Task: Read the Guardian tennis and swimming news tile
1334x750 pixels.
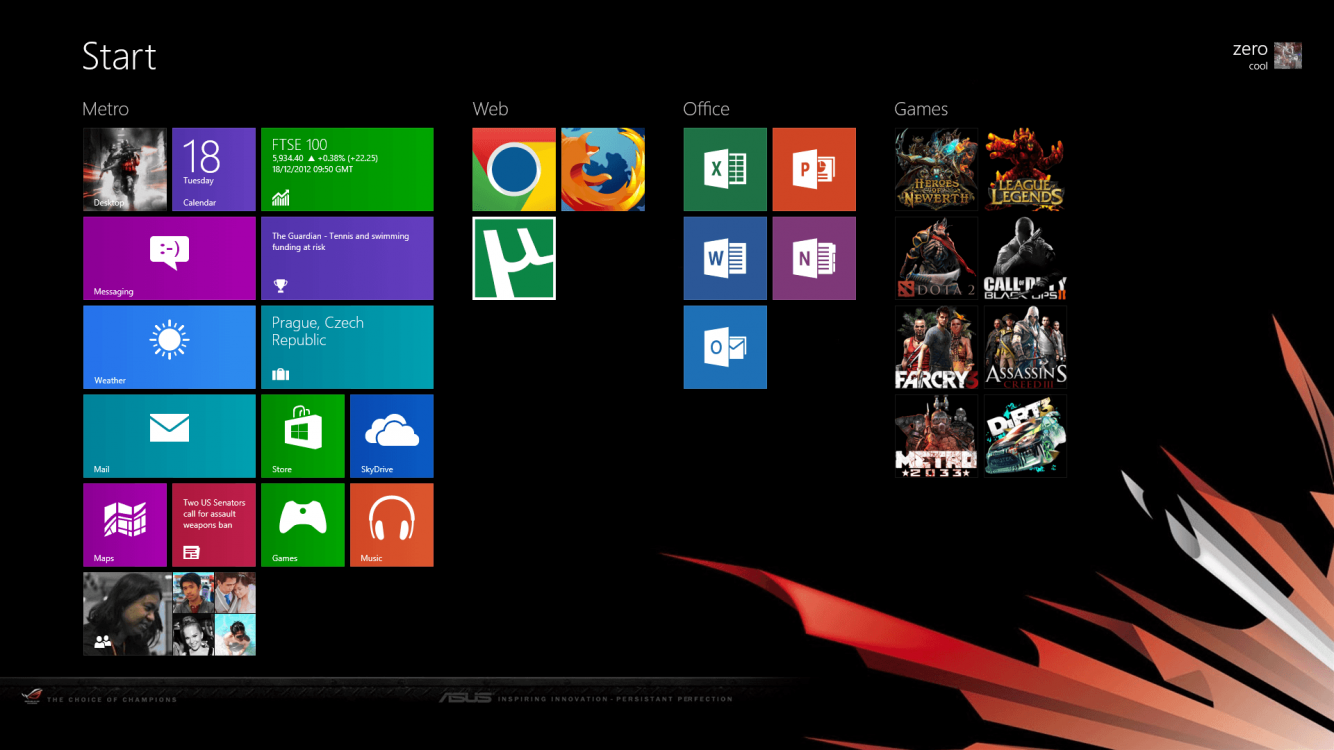Action: click(347, 258)
